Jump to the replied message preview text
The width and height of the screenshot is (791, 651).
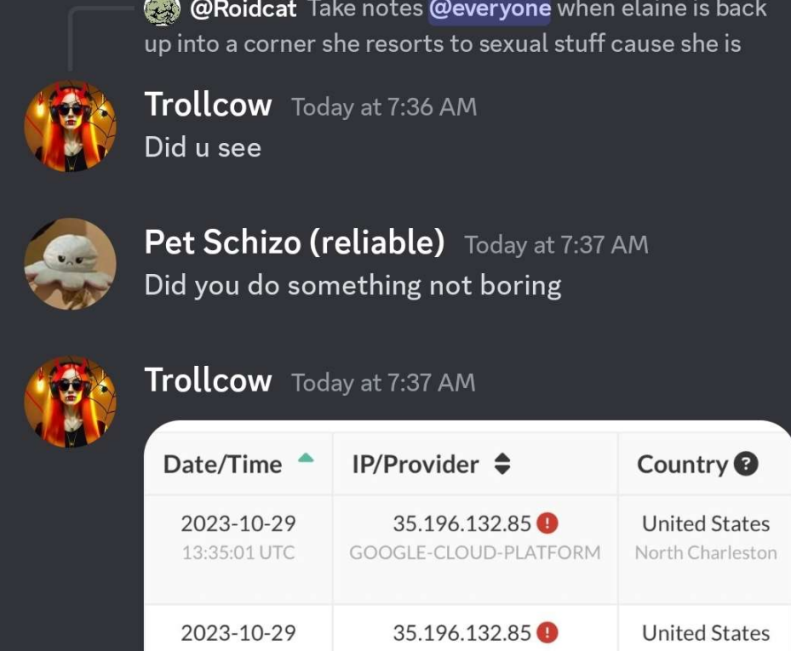[442, 44]
